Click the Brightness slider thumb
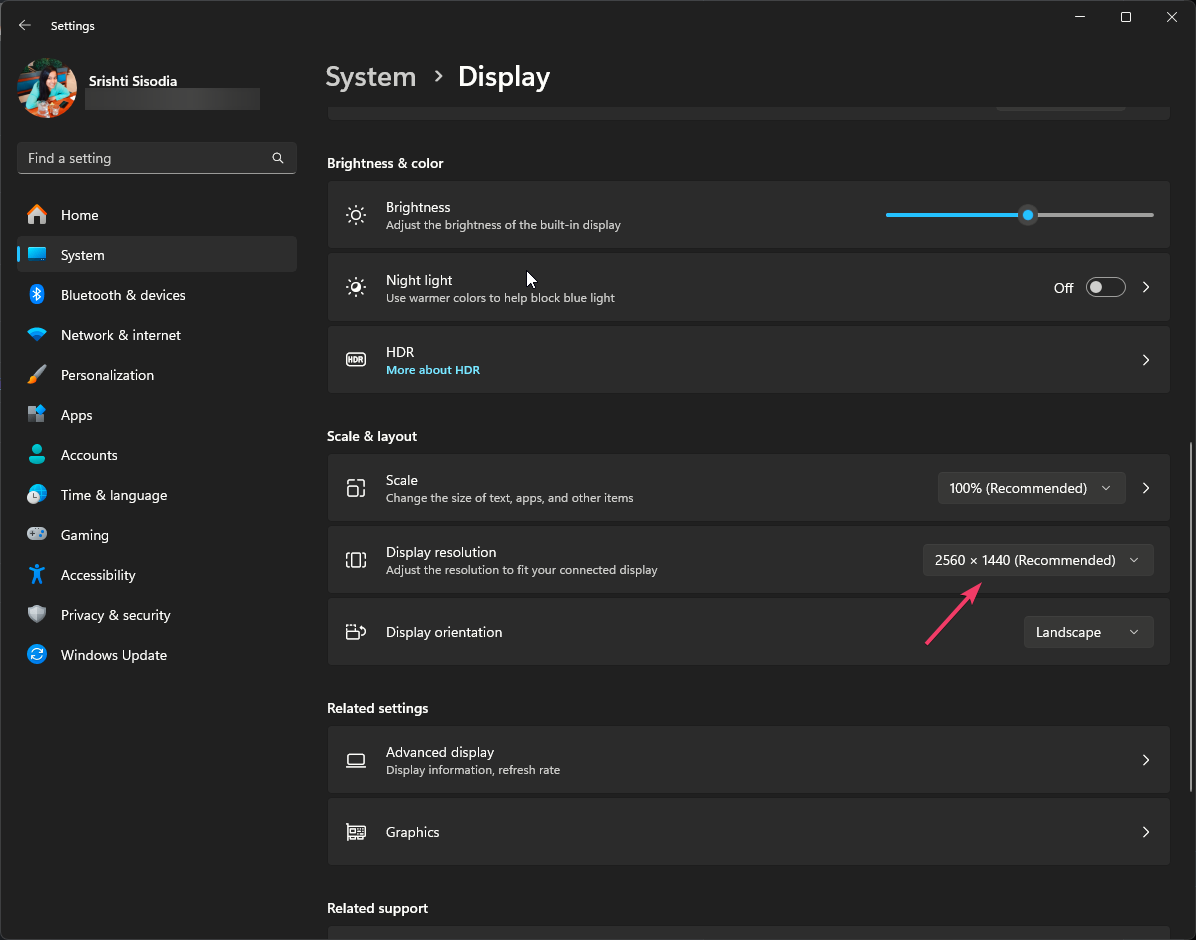Screen dimensions: 1196x940 click(1028, 215)
